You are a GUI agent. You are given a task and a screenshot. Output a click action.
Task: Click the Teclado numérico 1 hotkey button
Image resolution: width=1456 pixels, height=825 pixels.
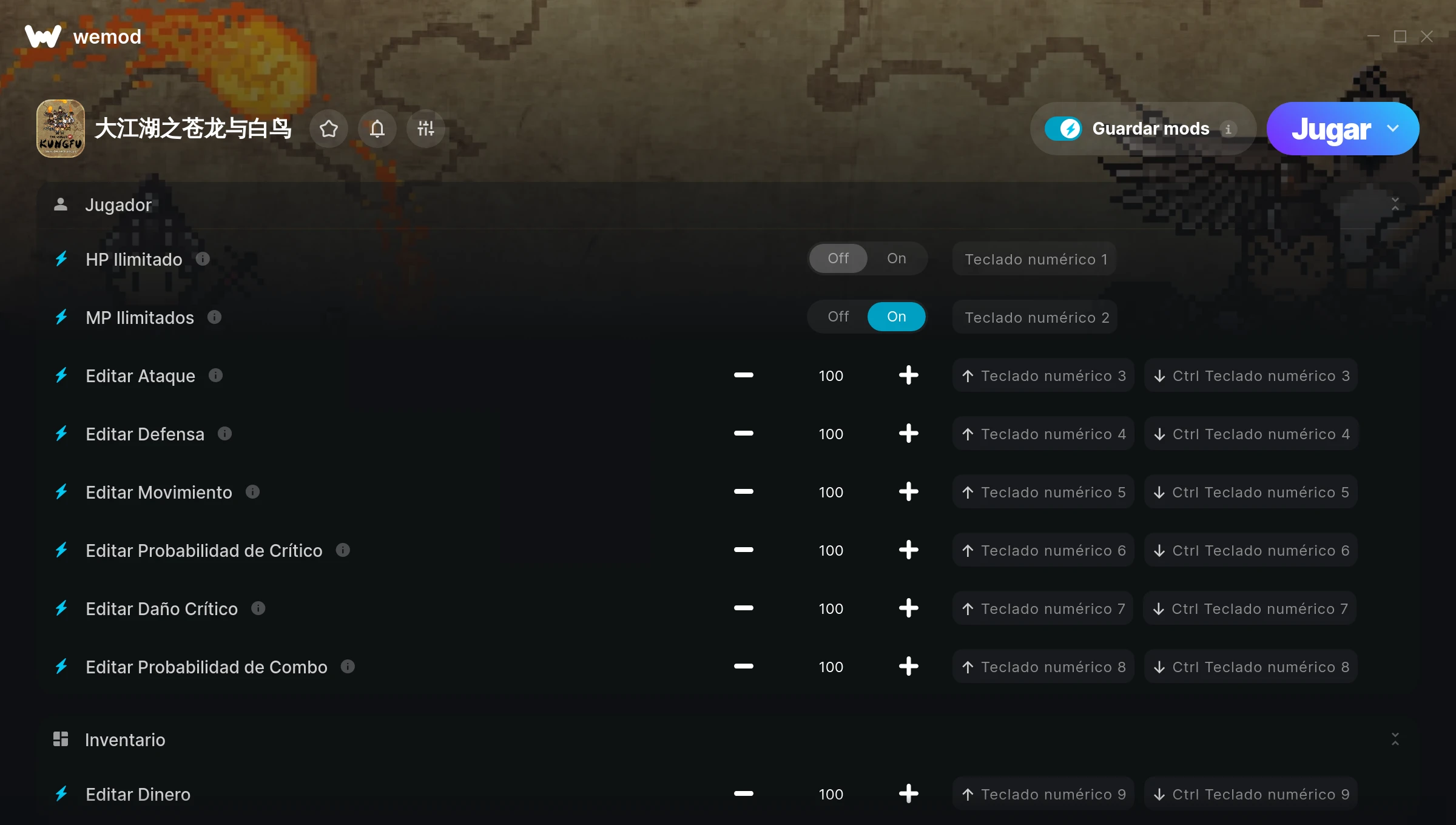coord(1035,259)
